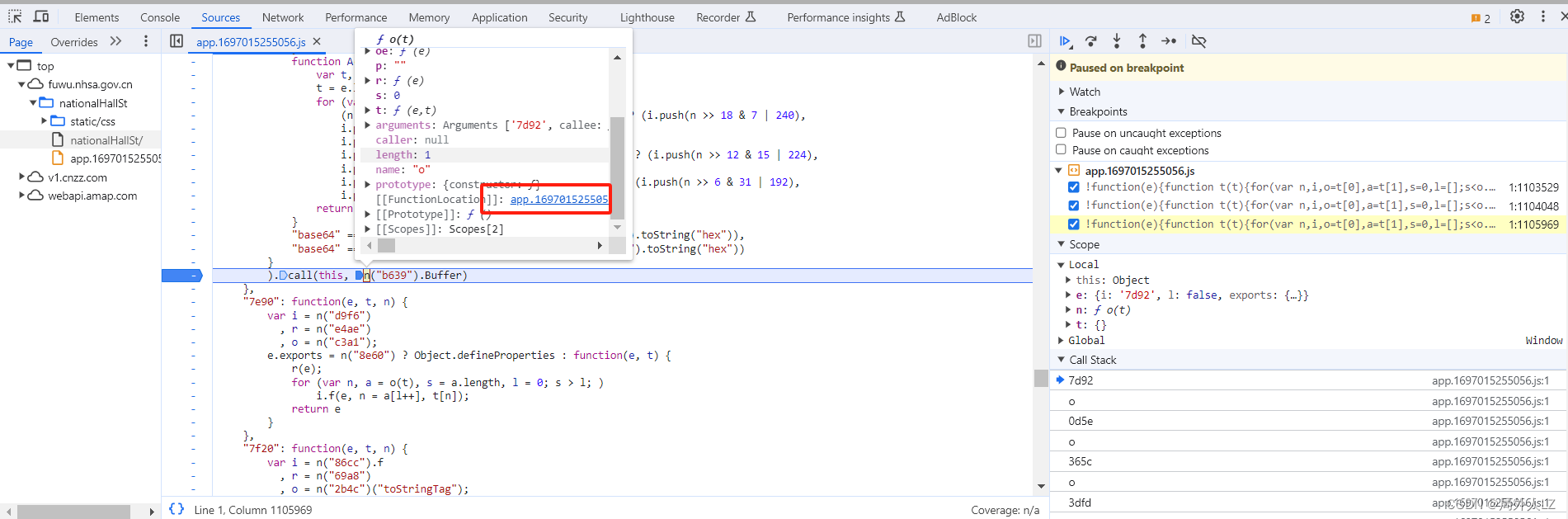The height and width of the screenshot is (519, 1568).
Task: Open the Security tab
Action: point(568,17)
